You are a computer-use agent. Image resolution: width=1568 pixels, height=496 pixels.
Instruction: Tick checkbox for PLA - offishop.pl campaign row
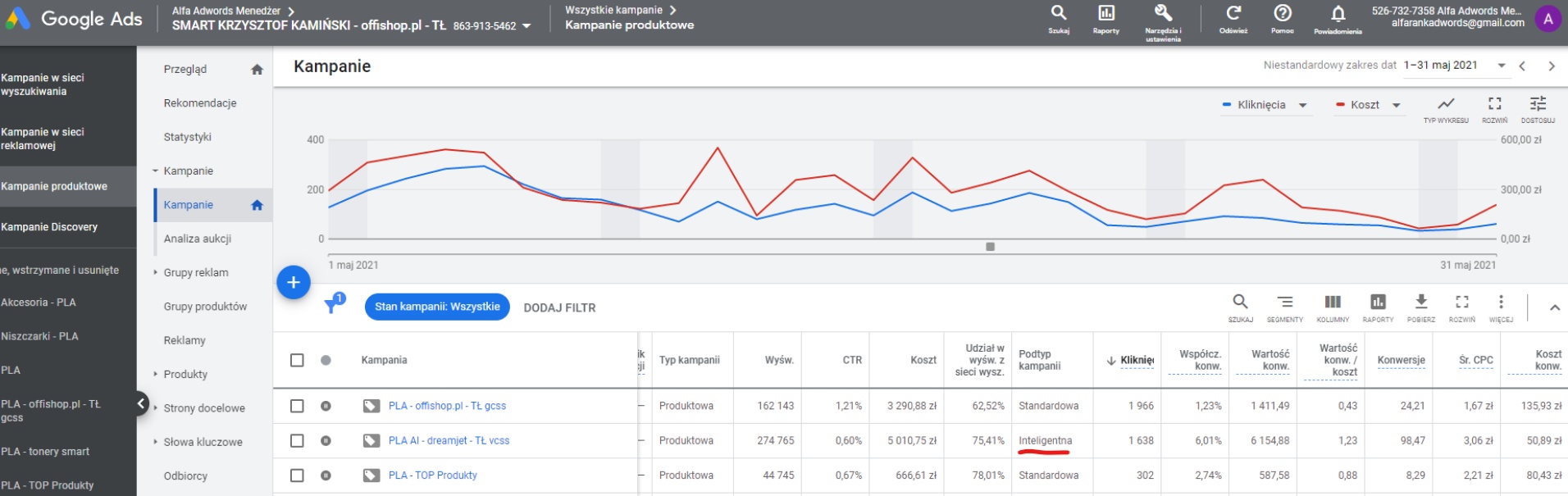pyautogui.click(x=297, y=406)
